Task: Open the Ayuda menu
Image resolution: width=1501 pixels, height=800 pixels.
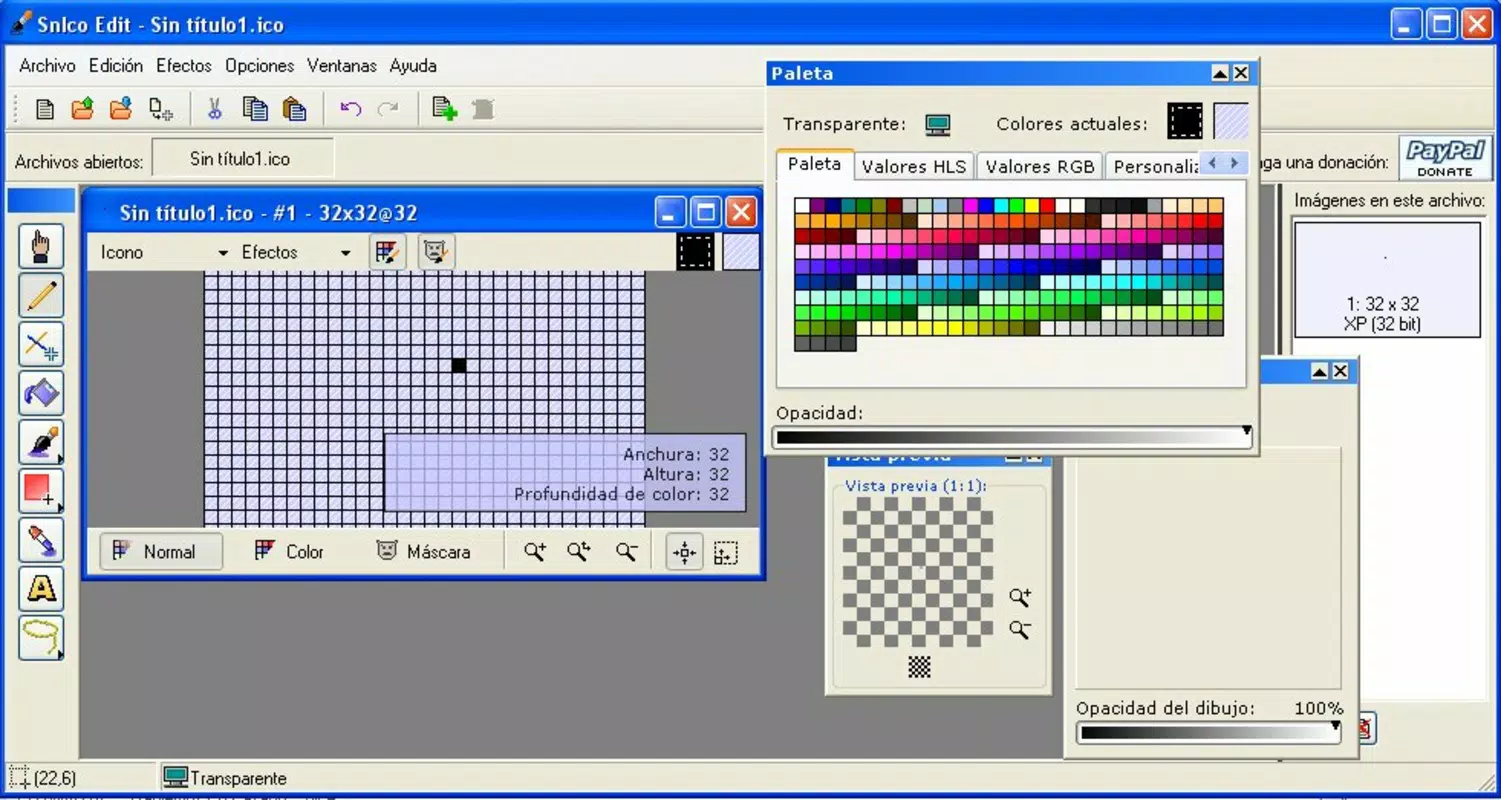Action: point(413,66)
